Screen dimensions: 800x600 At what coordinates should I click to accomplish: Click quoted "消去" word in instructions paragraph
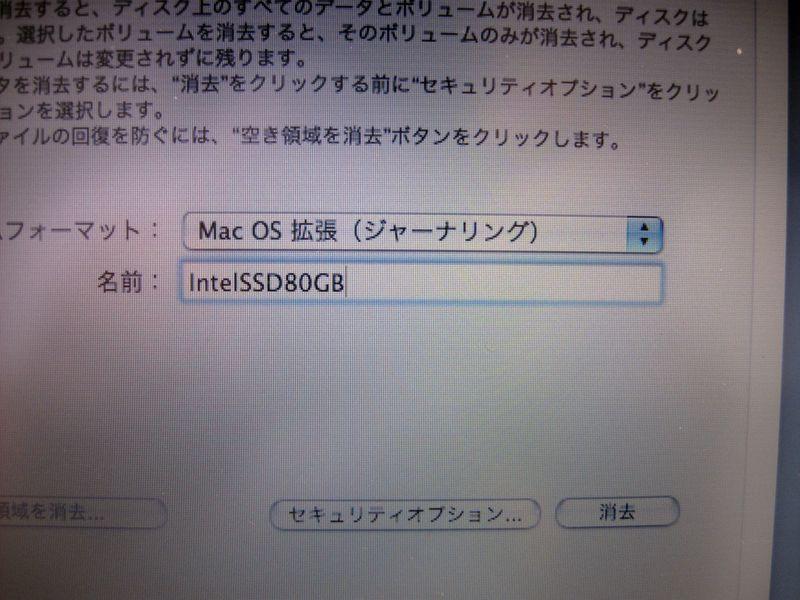pos(201,84)
